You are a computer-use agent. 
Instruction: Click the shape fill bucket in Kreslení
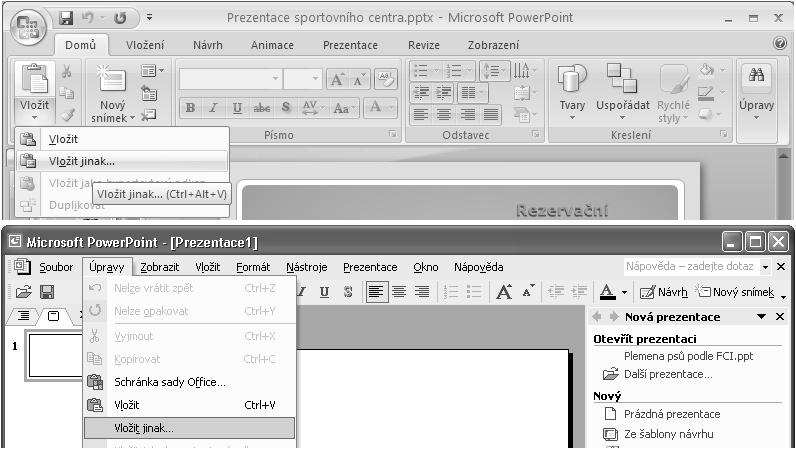pyautogui.click(x=706, y=71)
